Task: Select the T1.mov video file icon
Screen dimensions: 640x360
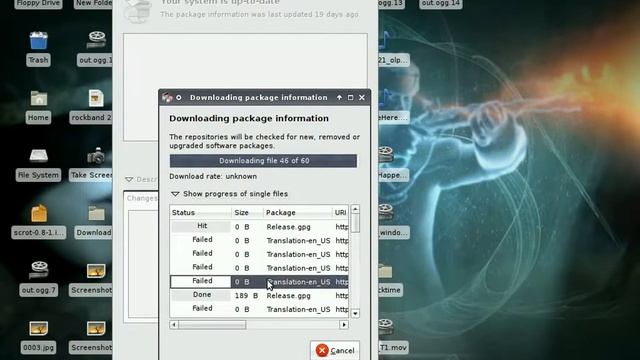Action: [x=386, y=327]
